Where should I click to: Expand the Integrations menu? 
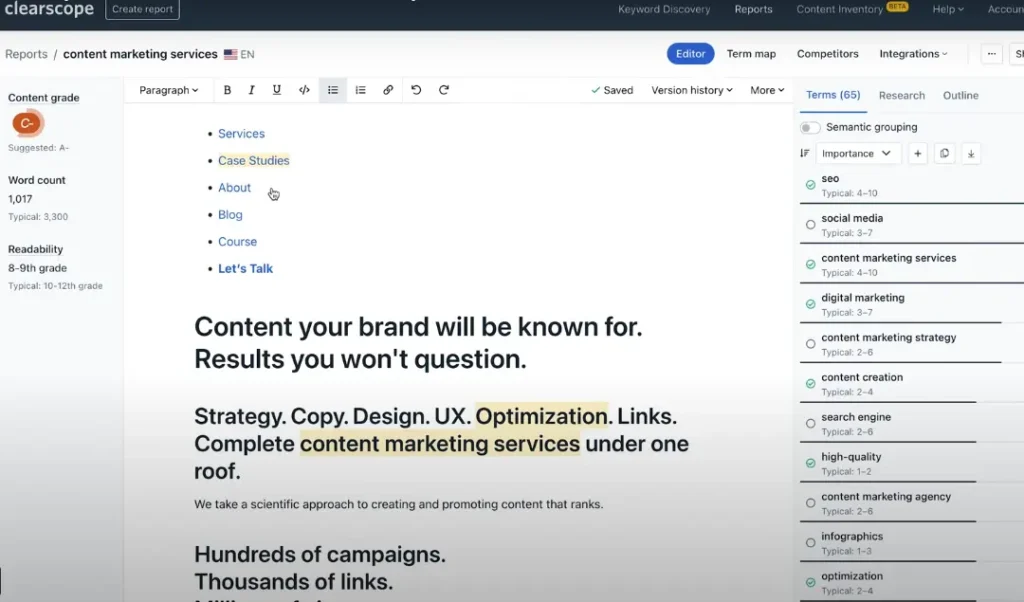[913, 54]
